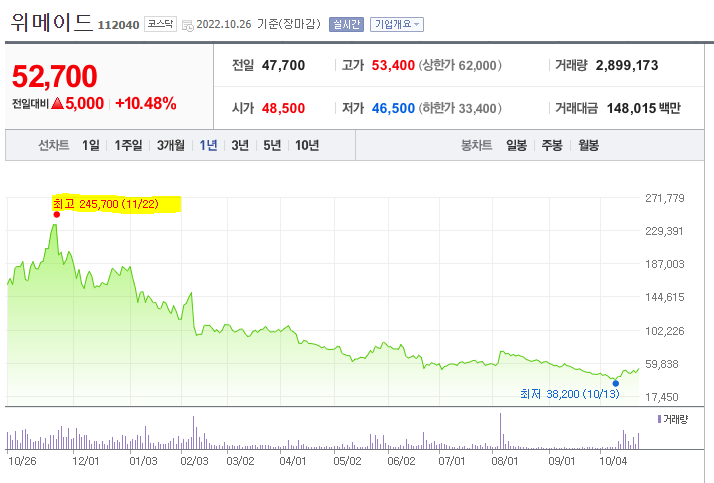Select the 1년 chart range
The width and height of the screenshot is (714, 483).
coord(208,145)
